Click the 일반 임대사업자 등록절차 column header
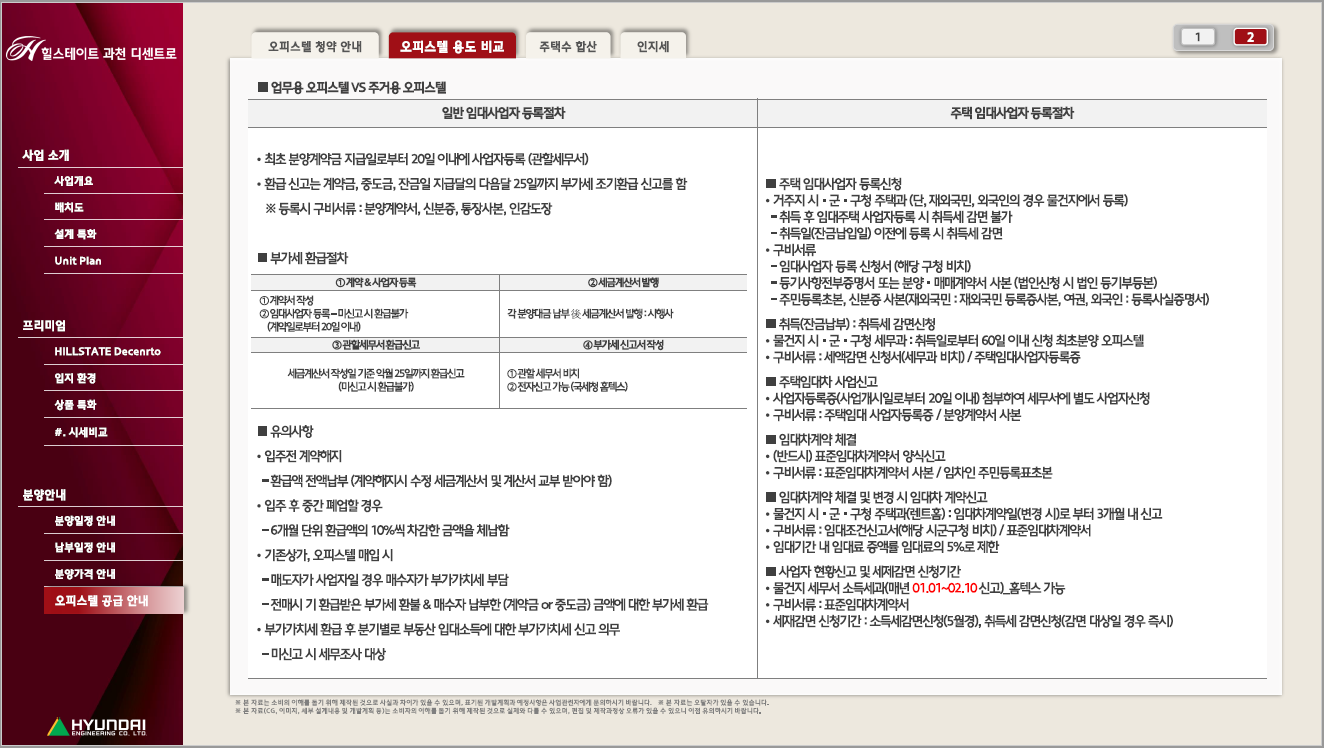 point(503,113)
